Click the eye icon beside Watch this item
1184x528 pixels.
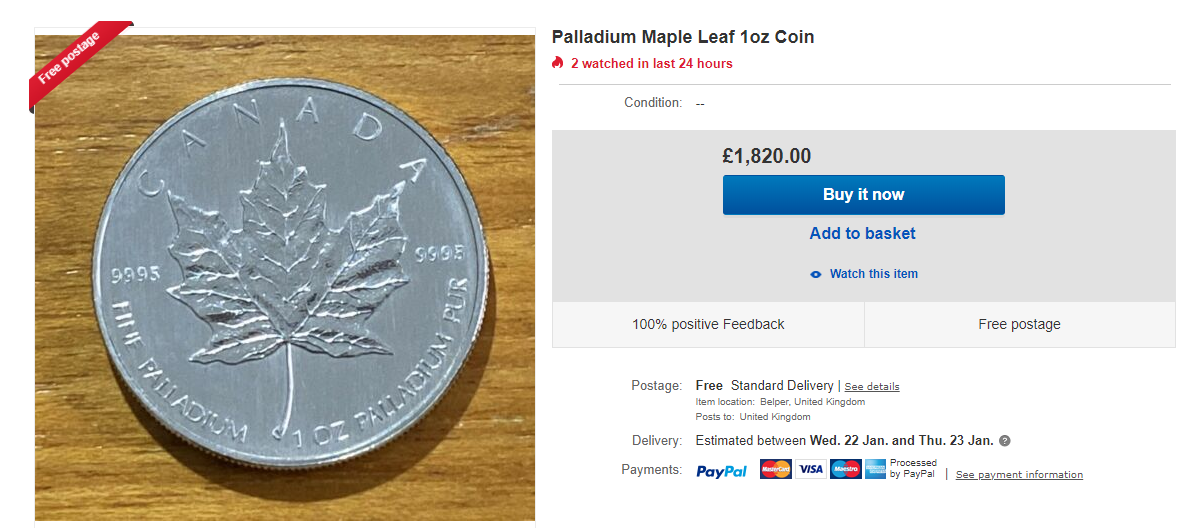click(816, 274)
